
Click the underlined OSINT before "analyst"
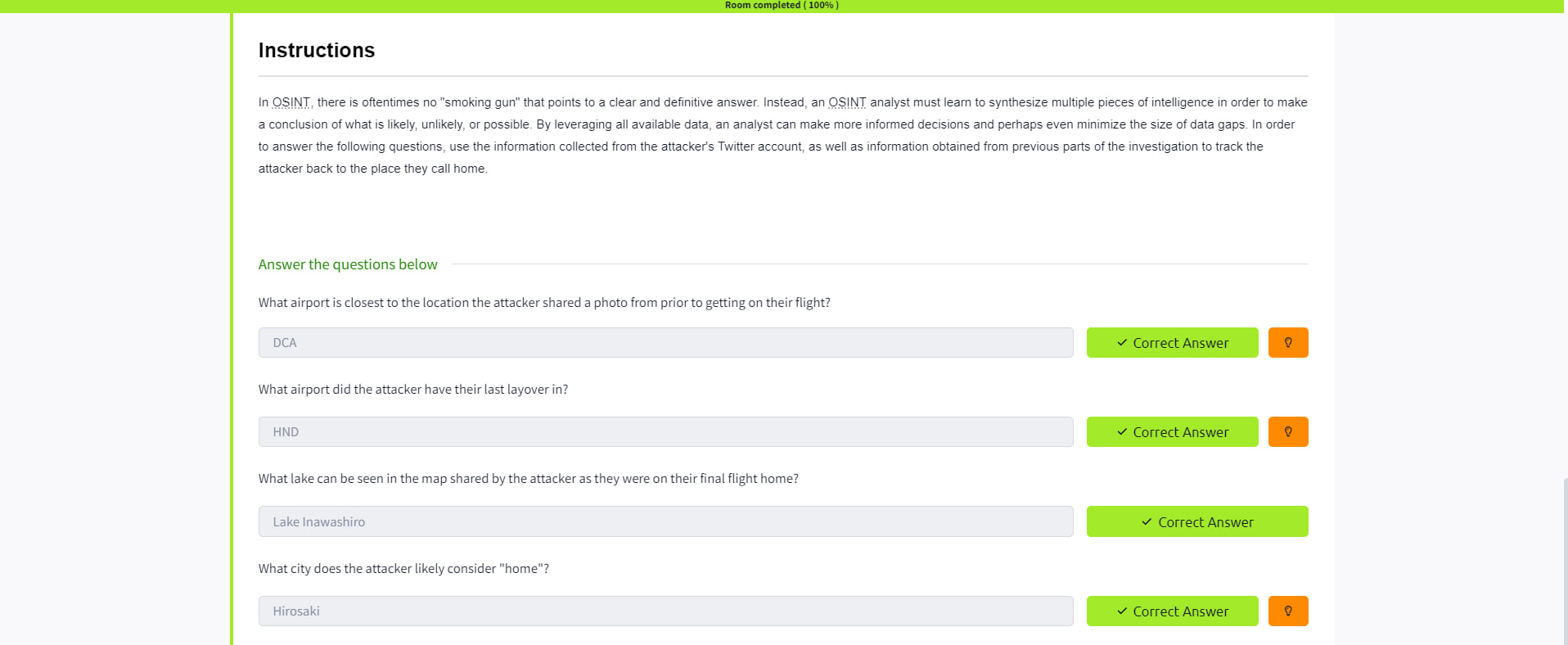pyautogui.click(x=846, y=102)
